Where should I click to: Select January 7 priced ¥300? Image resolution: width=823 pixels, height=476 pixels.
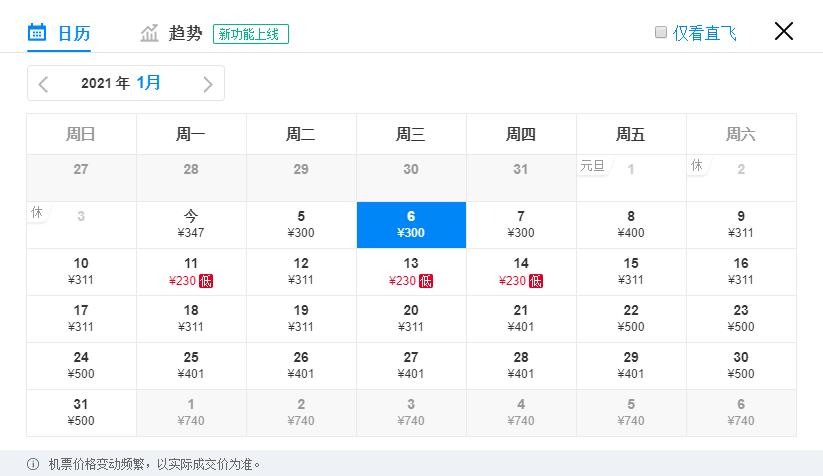click(521, 225)
